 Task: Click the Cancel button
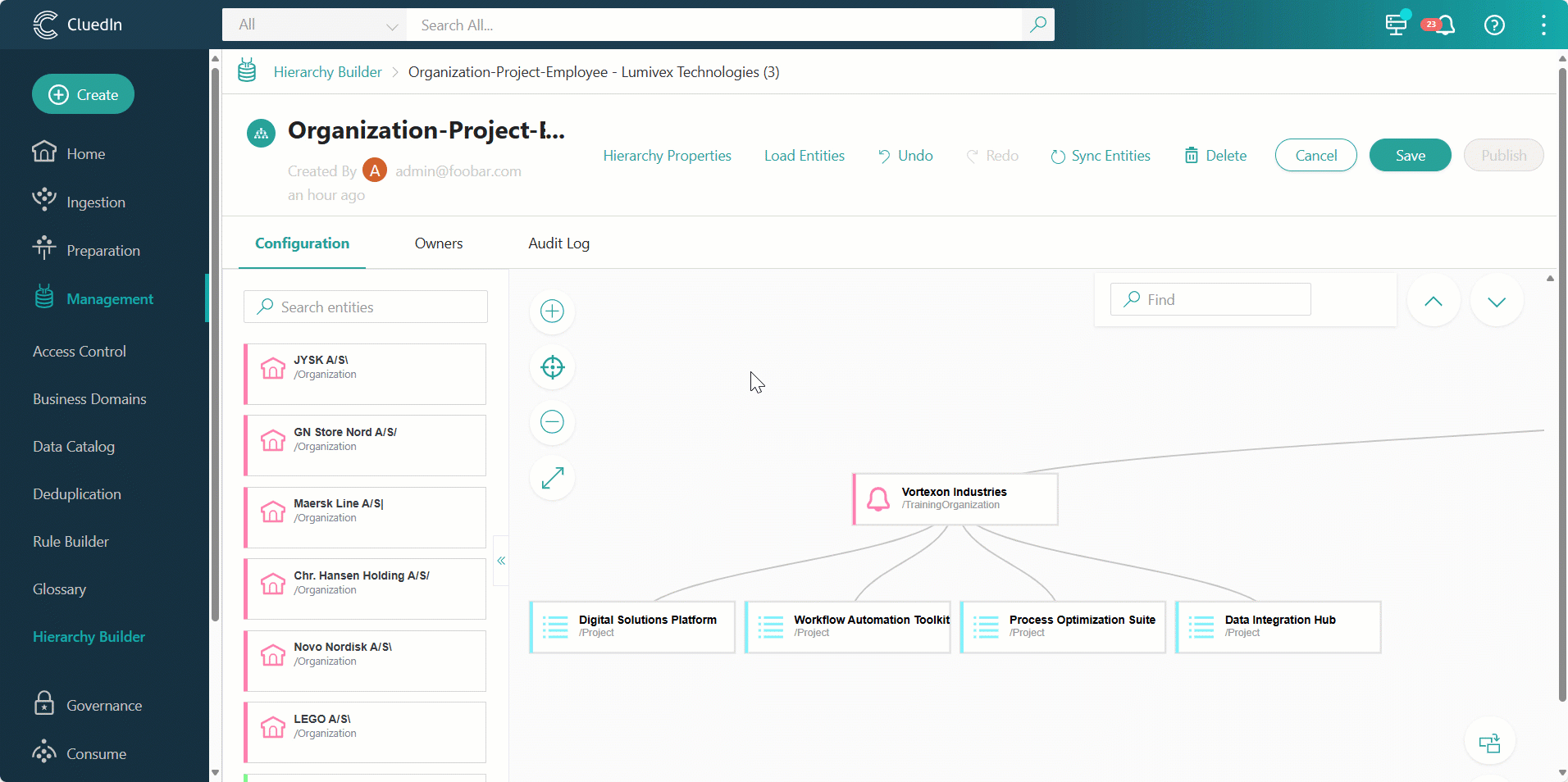pos(1316,155)
